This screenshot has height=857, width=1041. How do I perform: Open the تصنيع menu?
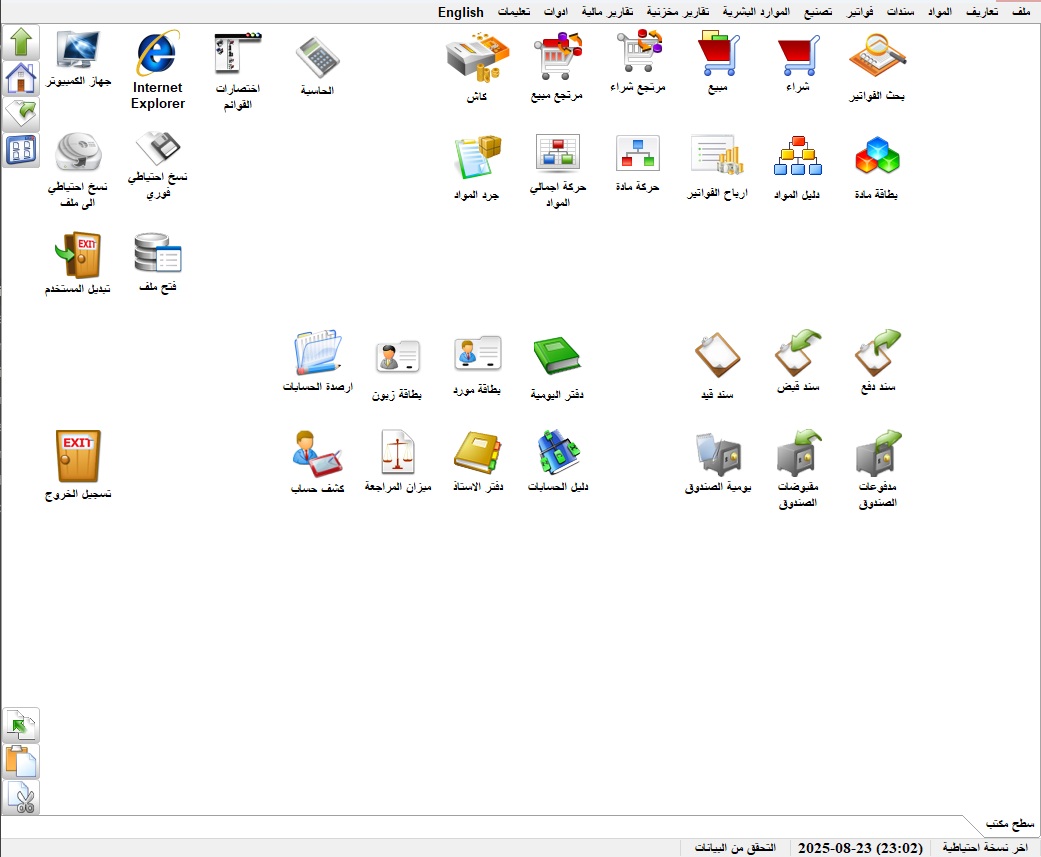click(818, 11)
